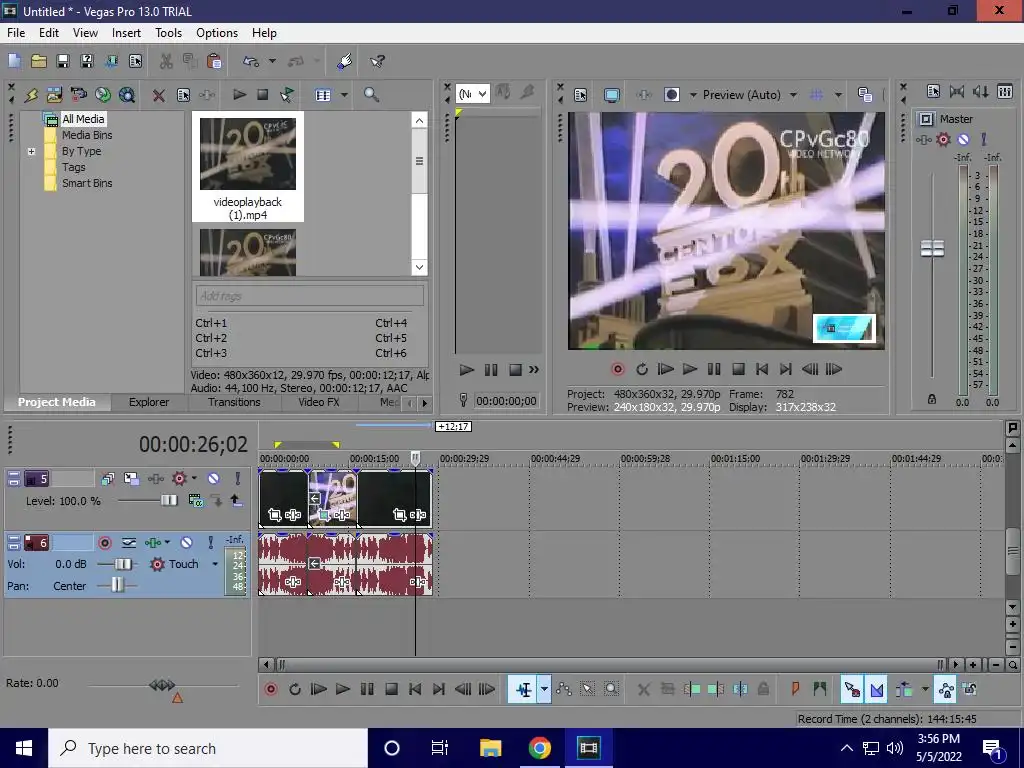The width and height of the screenshot is (1024, 768).
Task: Open the Insert menu
Action: coord(126,33)
